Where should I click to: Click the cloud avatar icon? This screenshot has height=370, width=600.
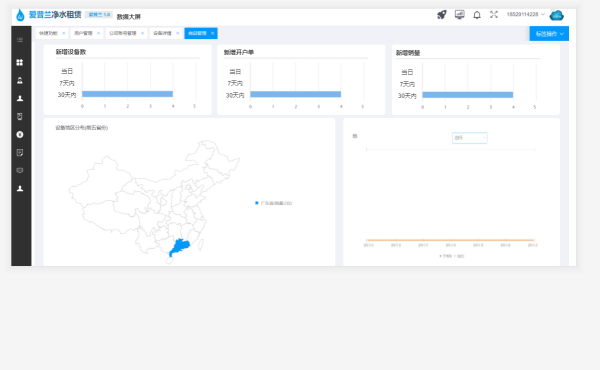tap(557, 15)
